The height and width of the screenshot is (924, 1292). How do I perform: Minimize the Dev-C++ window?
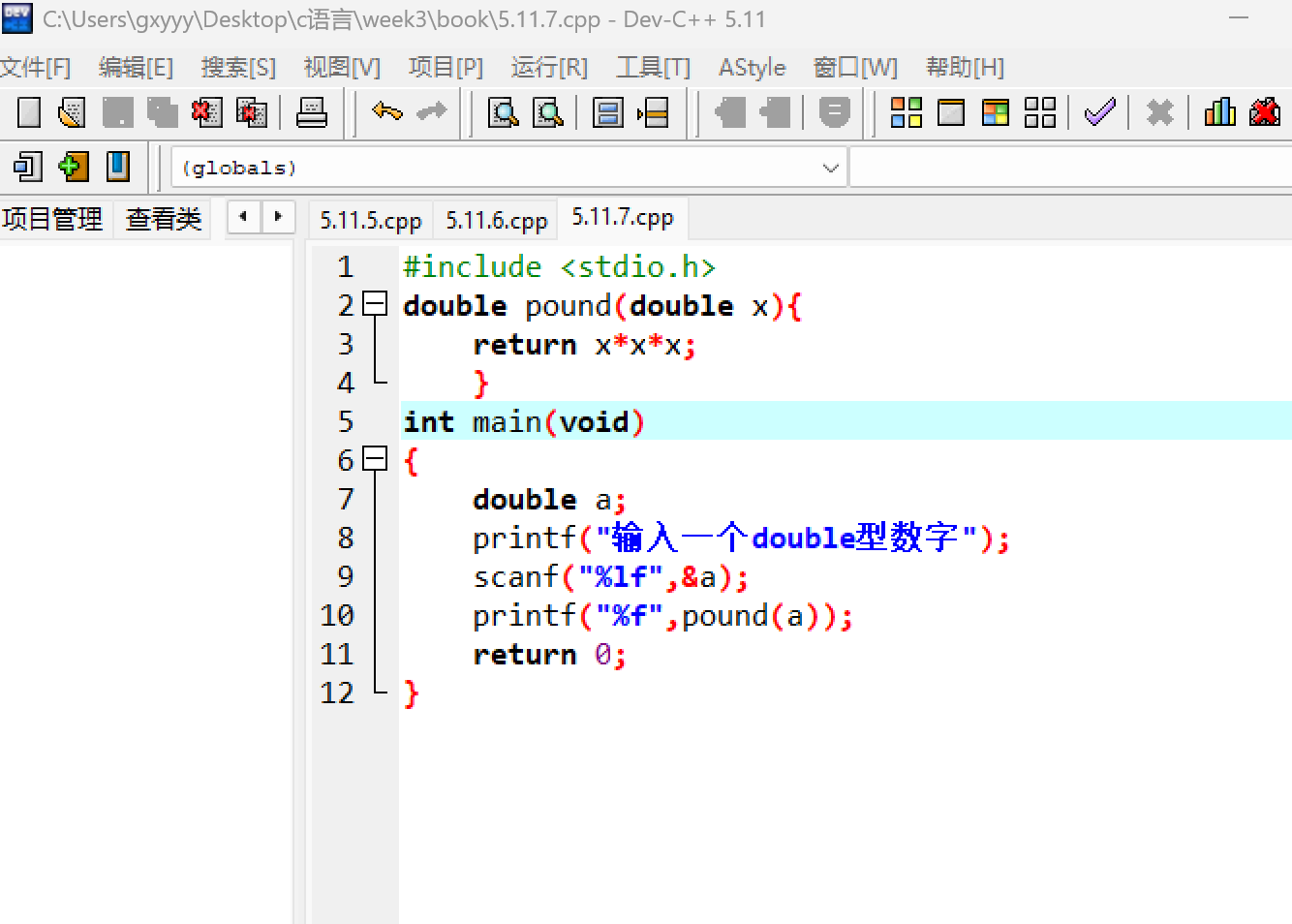(x=1239, y=18)
